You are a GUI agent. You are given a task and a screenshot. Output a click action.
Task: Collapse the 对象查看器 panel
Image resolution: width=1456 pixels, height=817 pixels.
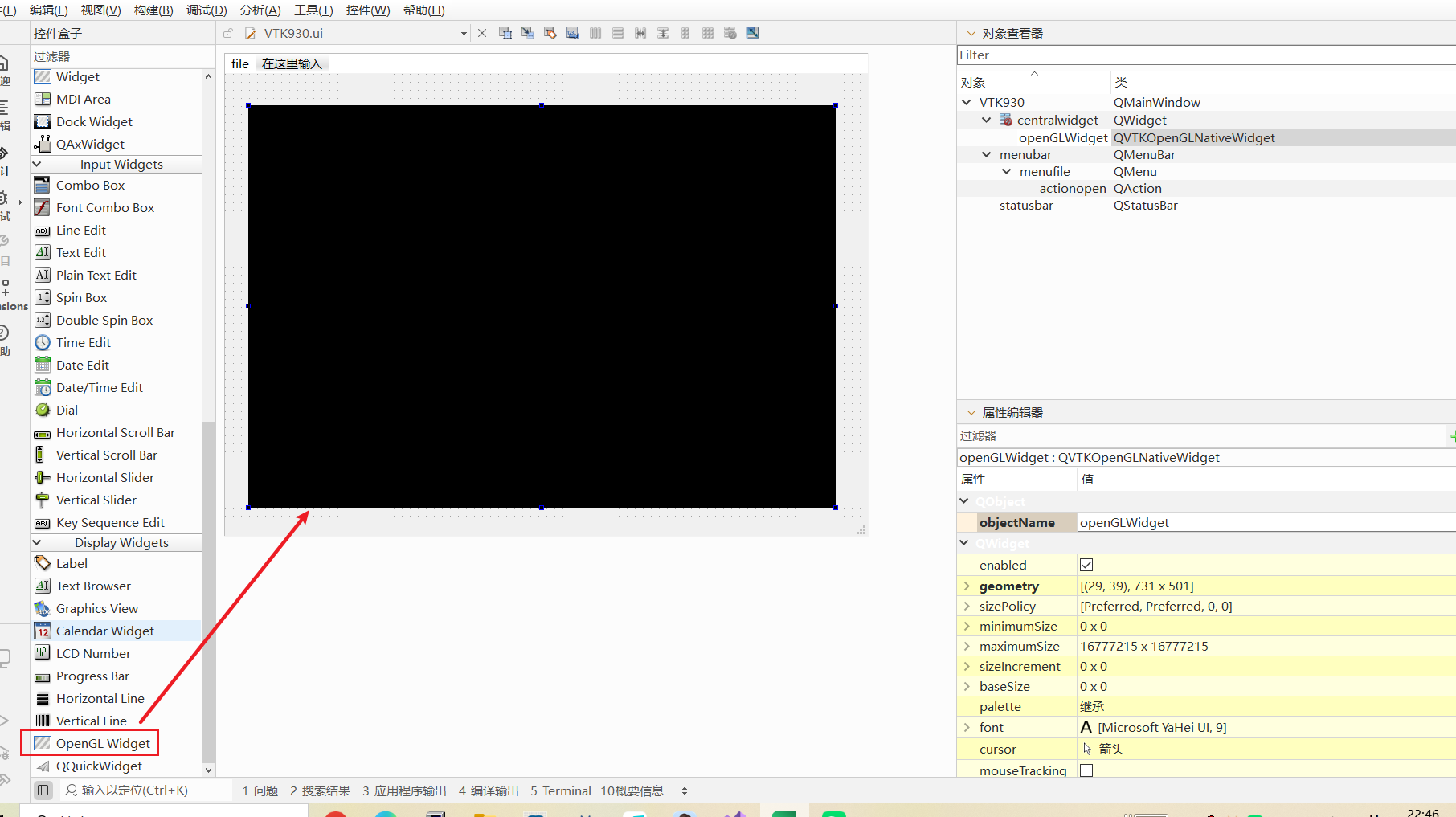(971, 33)
